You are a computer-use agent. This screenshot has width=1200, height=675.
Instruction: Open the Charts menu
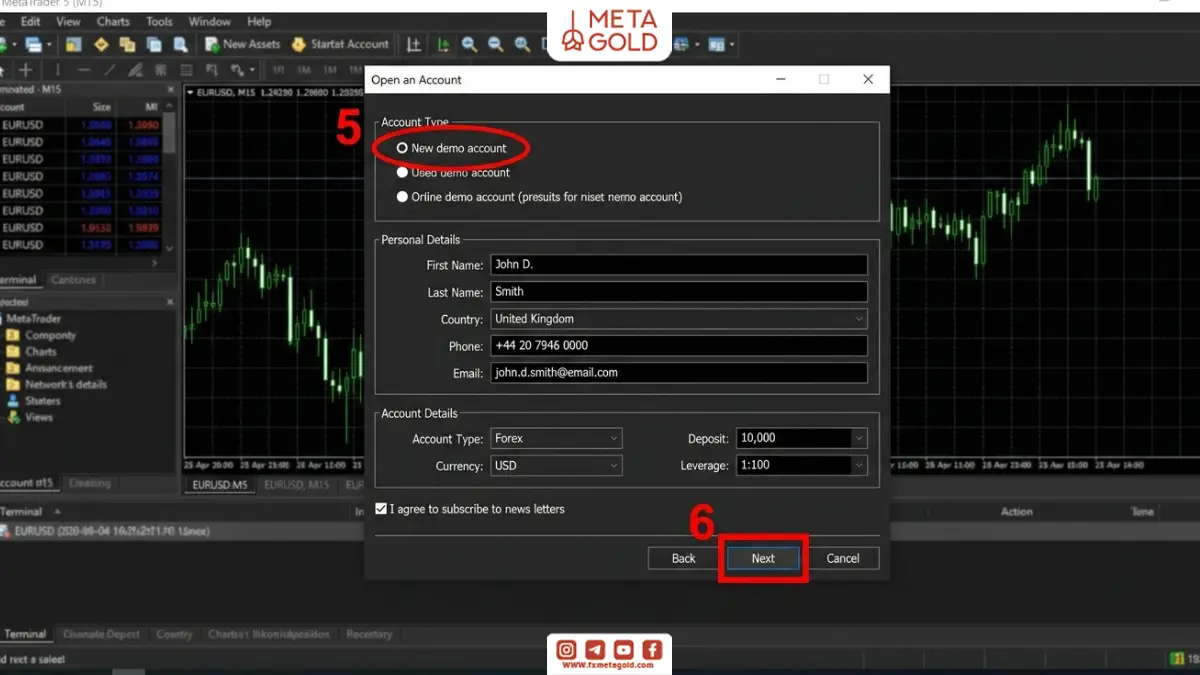(x=113, y=21)
